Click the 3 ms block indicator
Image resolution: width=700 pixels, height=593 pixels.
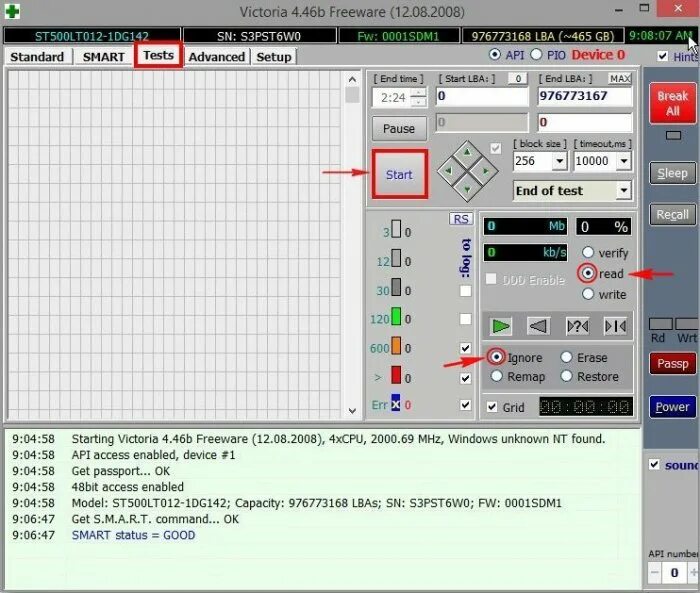click(396, 229)
